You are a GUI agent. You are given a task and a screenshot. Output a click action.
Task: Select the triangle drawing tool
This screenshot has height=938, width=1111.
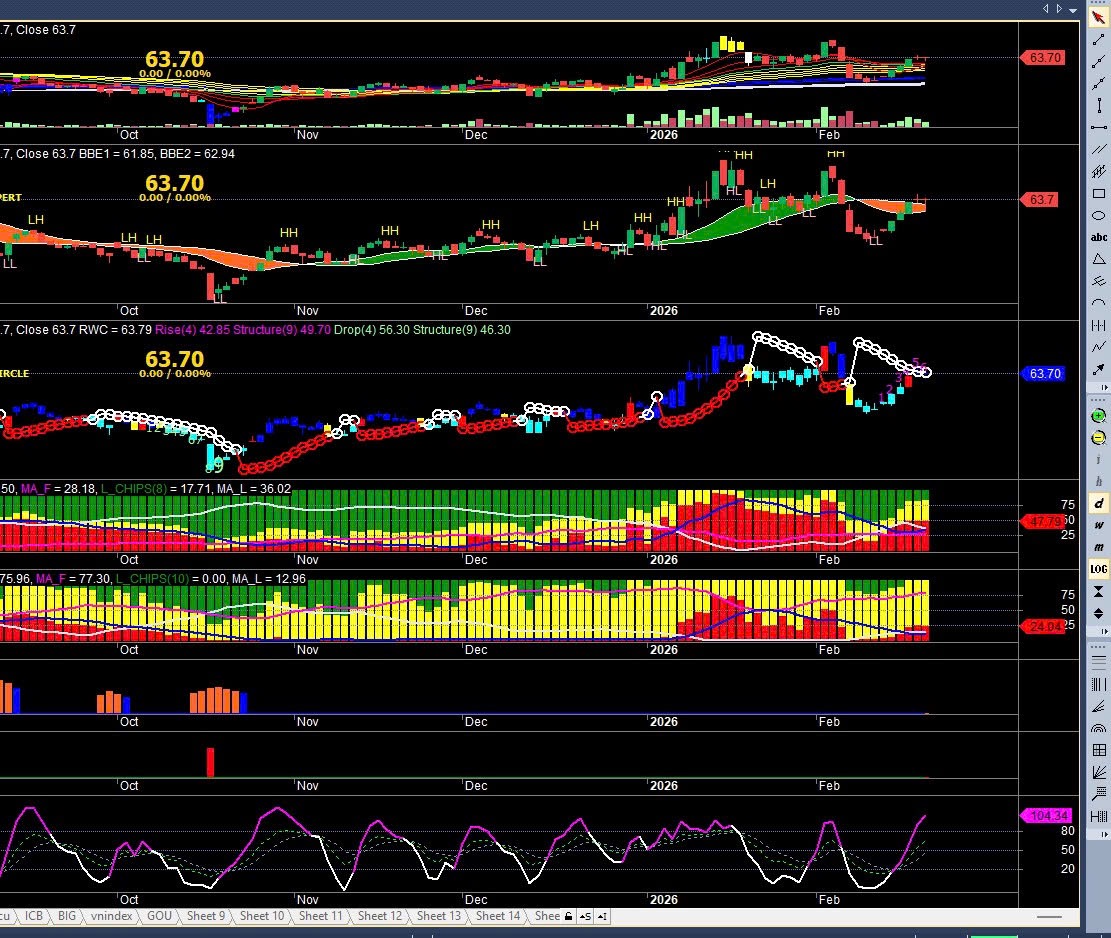(x=1098, y=259)
